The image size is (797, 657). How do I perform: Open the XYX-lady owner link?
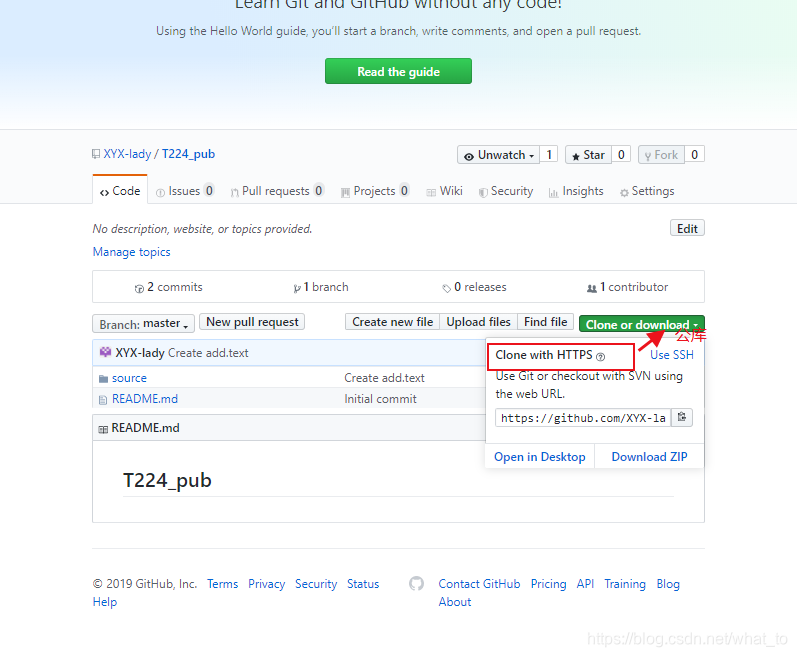click(127, 154)
